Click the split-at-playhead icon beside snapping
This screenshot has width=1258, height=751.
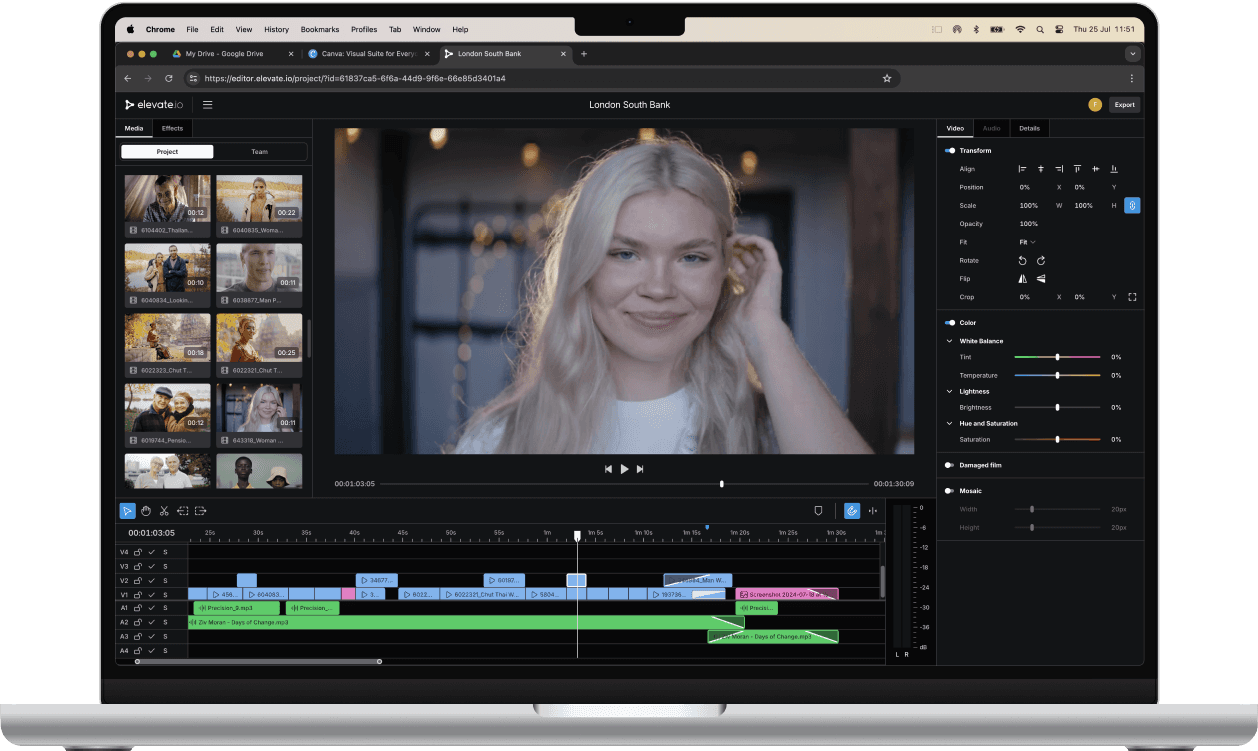[872, 511]
